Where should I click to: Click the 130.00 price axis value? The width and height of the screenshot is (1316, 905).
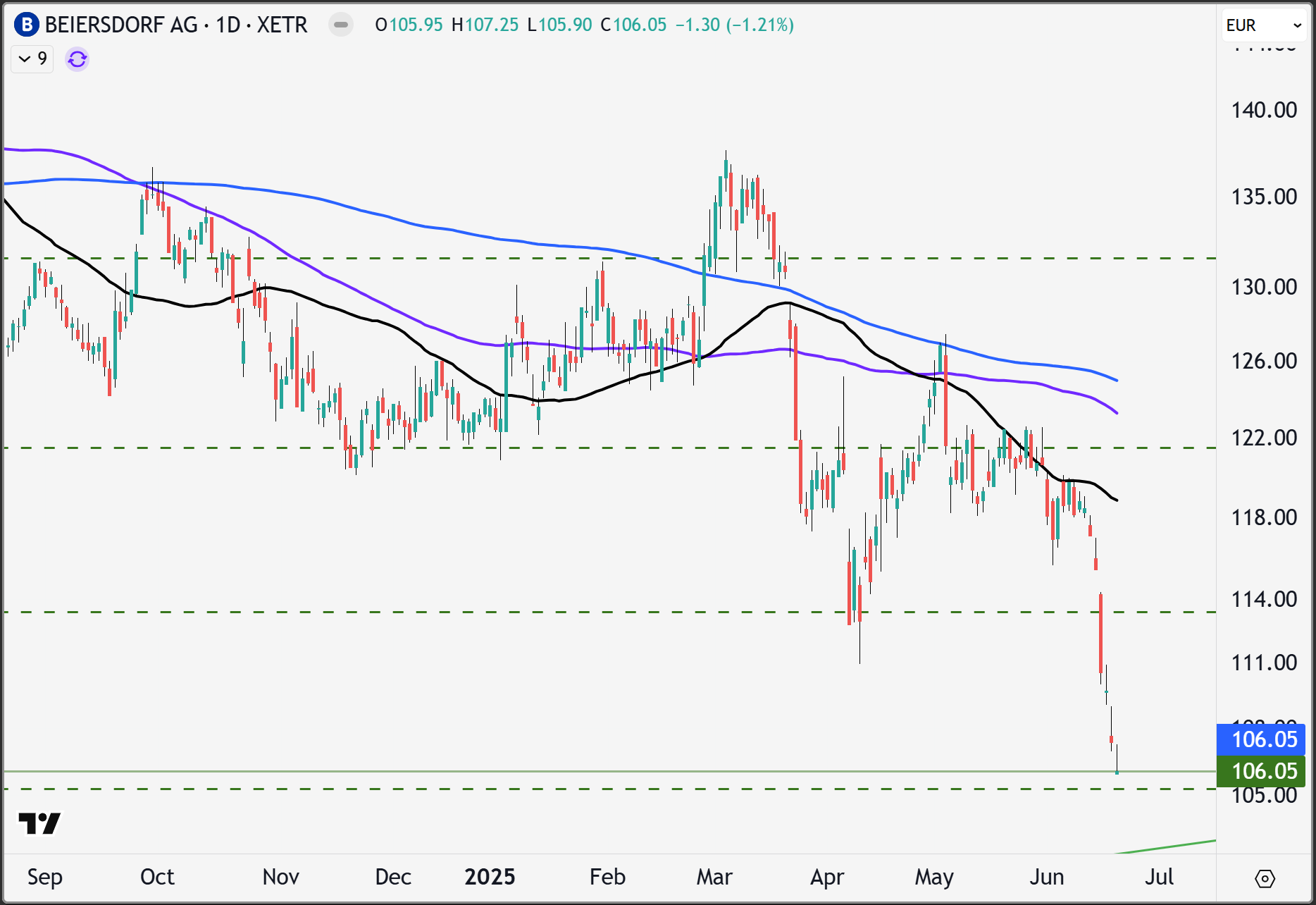[x=1264, y=287]
